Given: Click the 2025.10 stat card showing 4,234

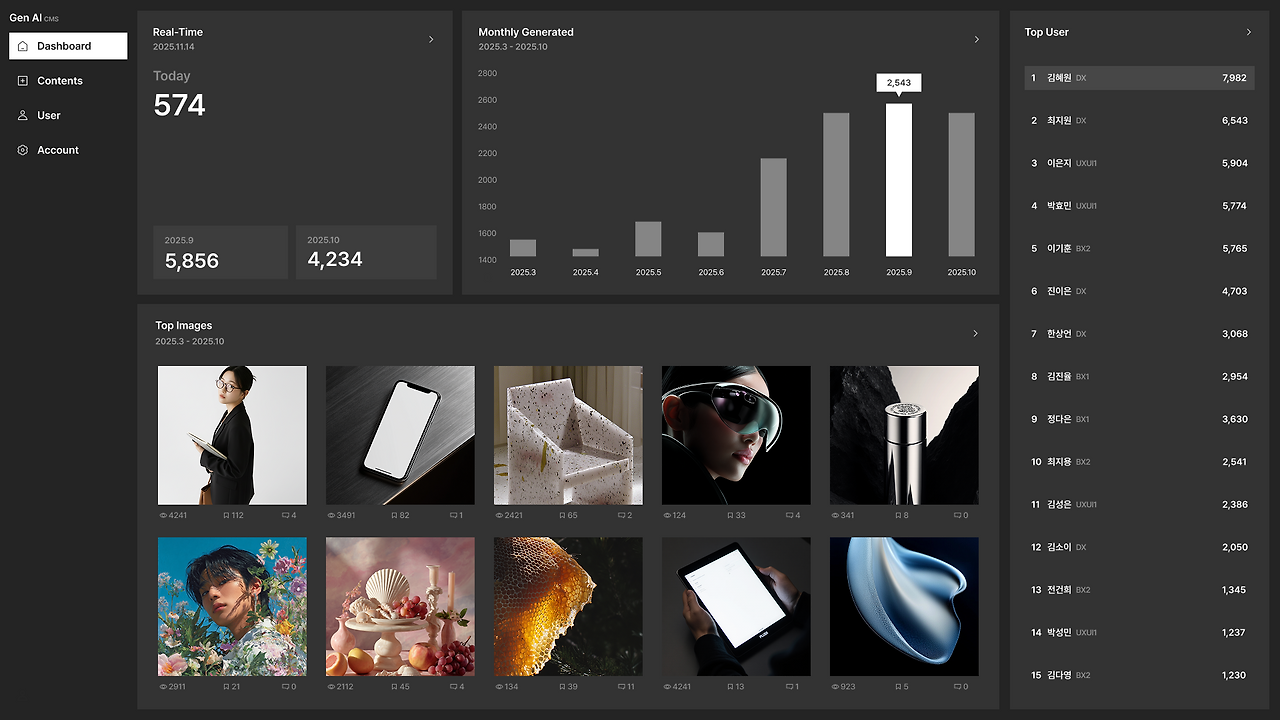Looking at the screenshot, I should pyautogui.click(x=366, y=252).
